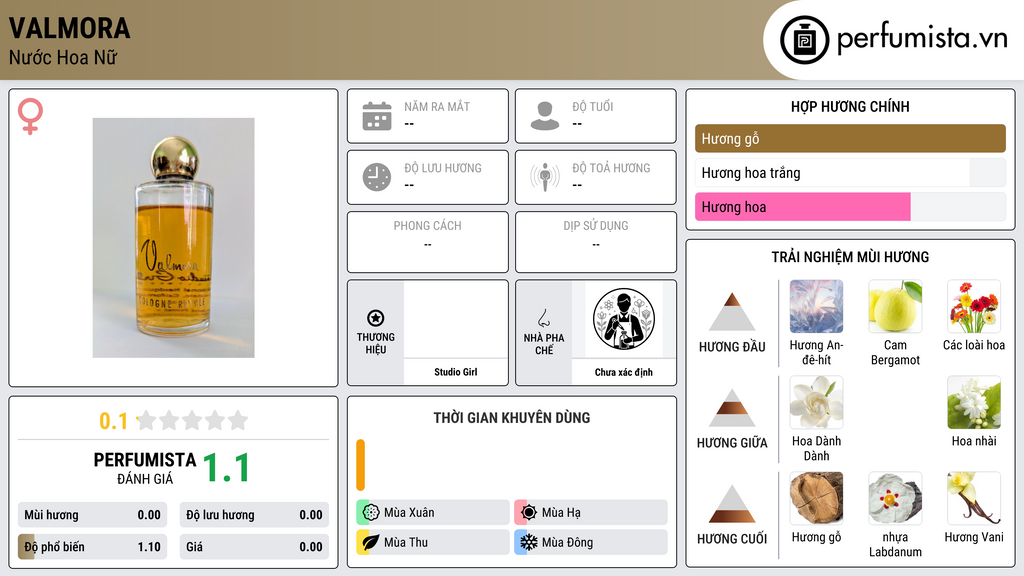Click the Trải nghiệm mùi hương heading

(x=850, y=257)
